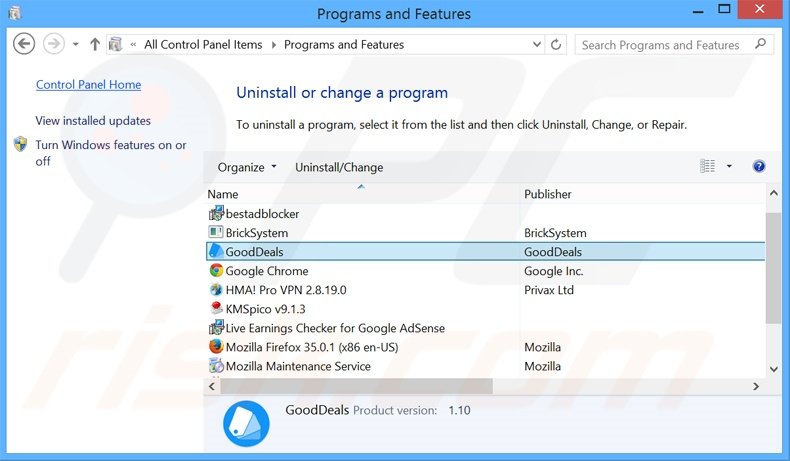Image resolution: width=790 pixels, height=461 pixels.
Task: Click the GoodDeals row icon
Action: [x=216, y=251]
